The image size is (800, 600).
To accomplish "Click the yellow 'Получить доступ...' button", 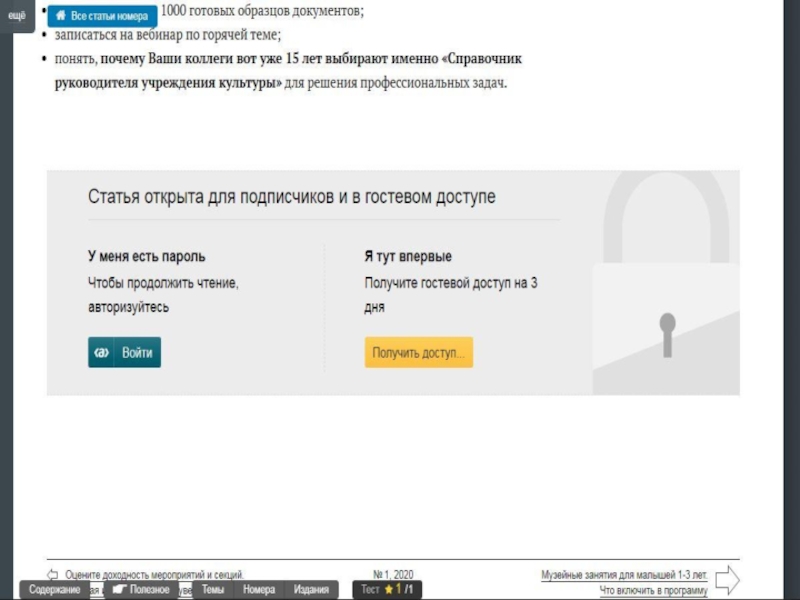I will [418, 352].
